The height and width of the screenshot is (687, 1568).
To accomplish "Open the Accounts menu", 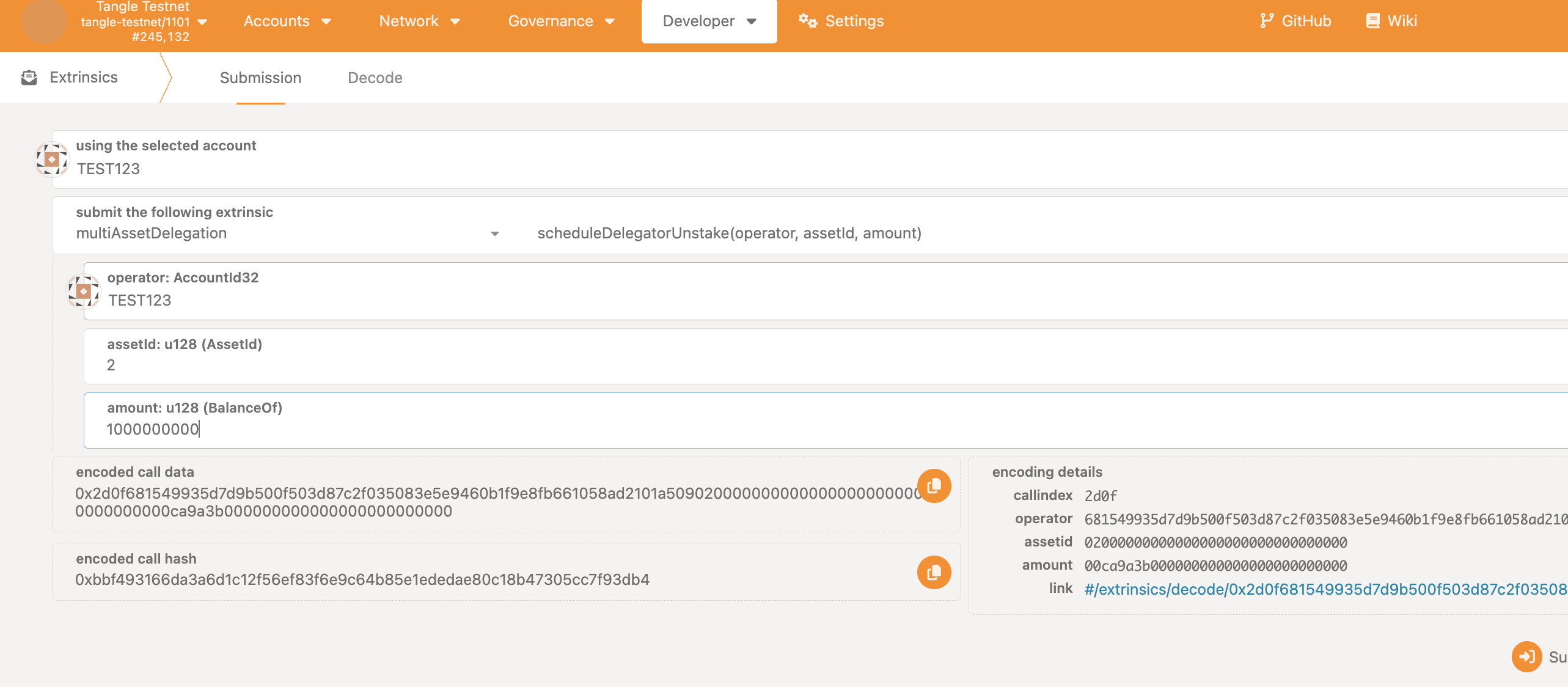I will click(287, 21).
